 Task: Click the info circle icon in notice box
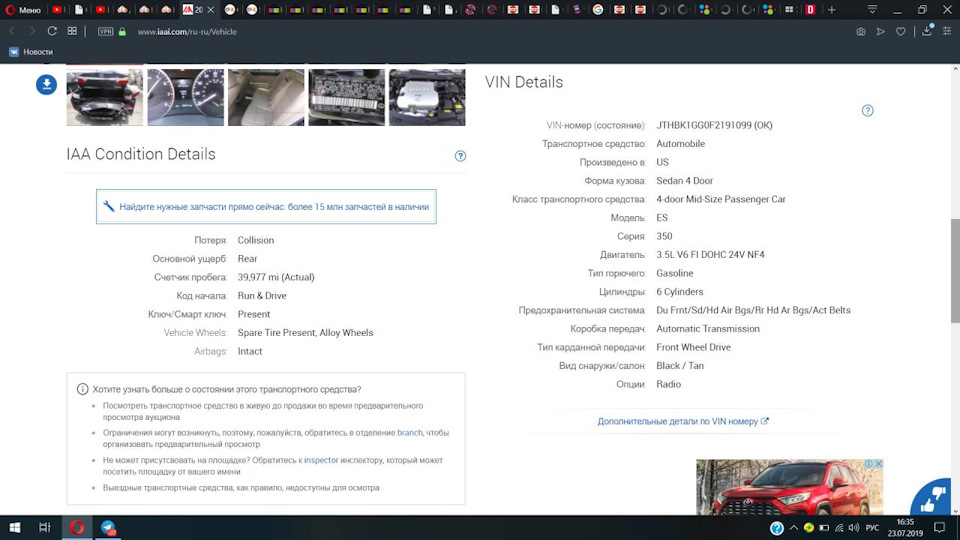tap(83, 389)
